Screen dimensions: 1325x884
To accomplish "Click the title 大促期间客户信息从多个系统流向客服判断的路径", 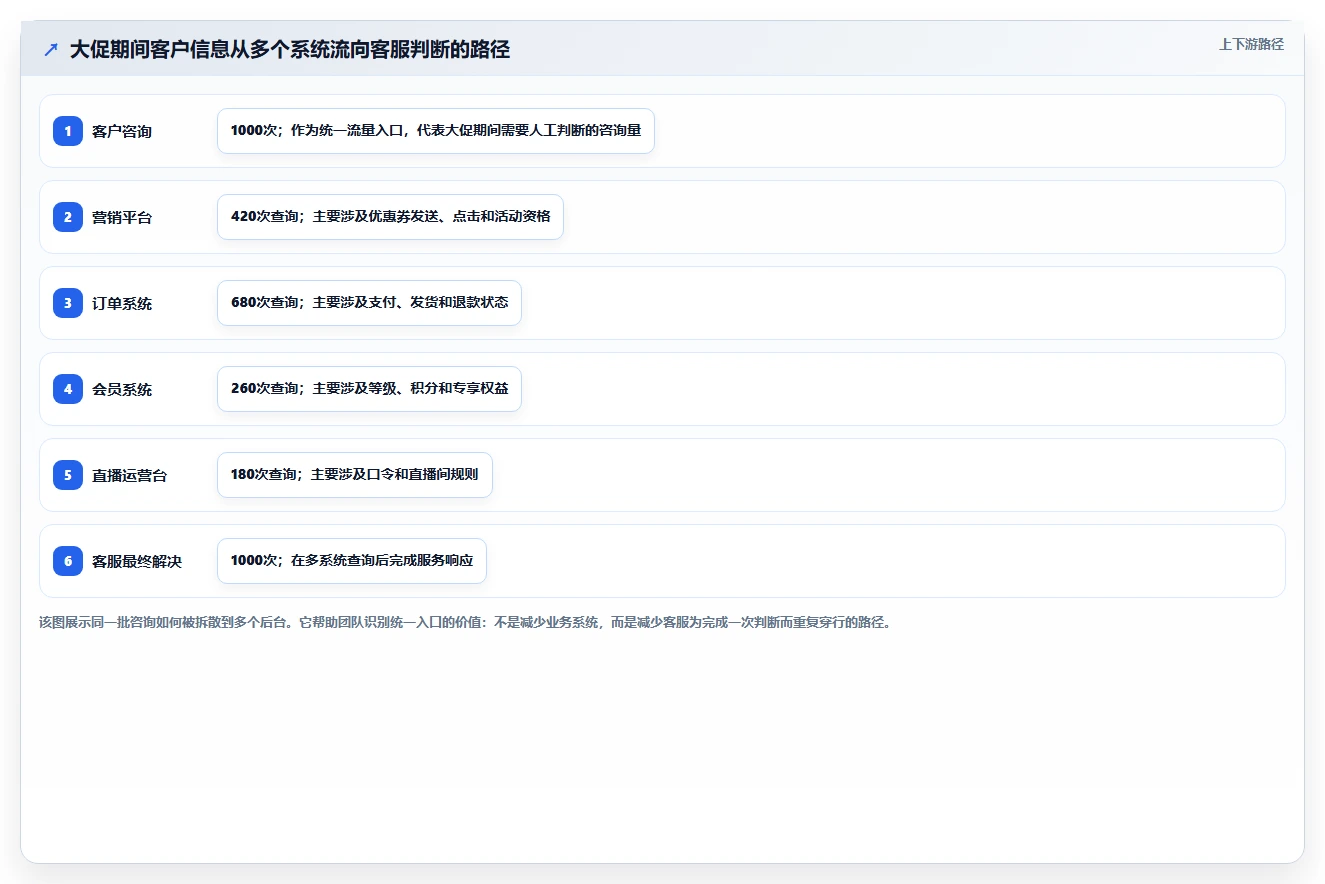I will pyautogui.click(x=290, y=49).
